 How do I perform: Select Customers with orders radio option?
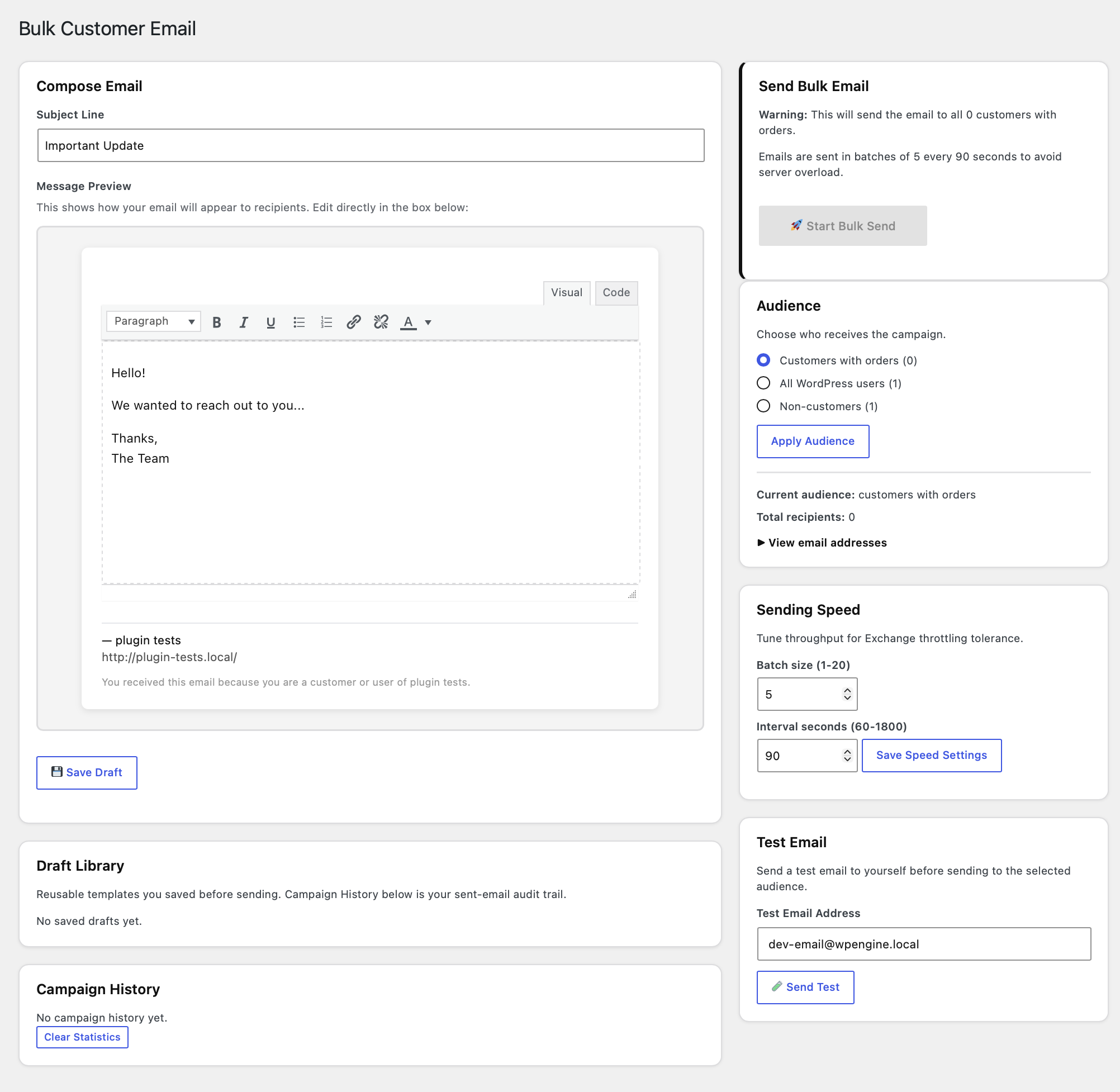(x=763, y=360)
